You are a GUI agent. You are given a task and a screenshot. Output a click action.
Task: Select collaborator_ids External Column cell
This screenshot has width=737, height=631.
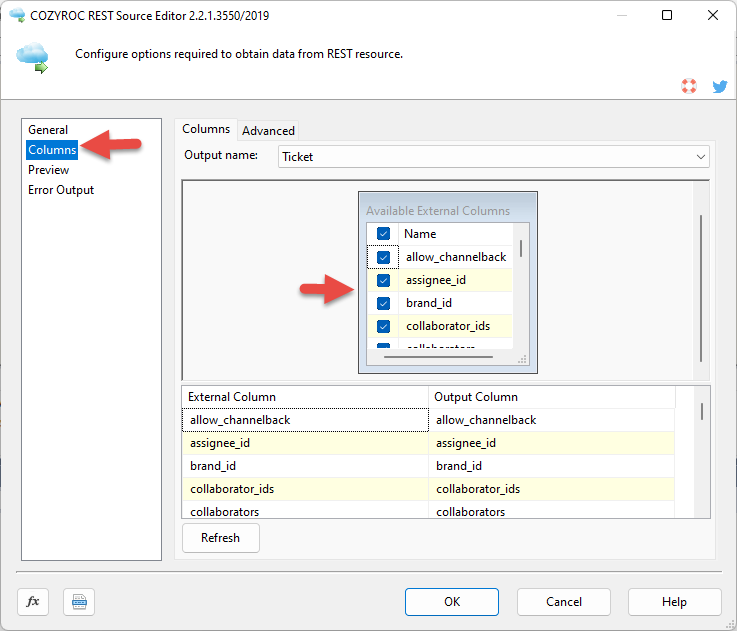(305, 489)
